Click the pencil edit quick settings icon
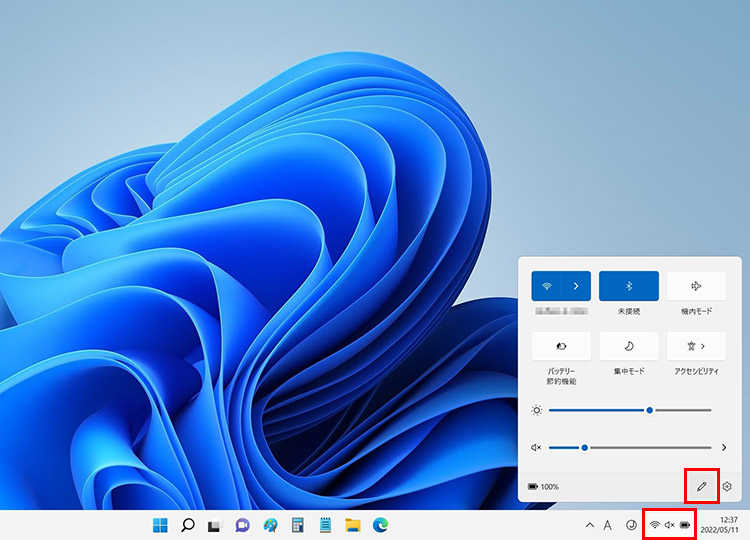Screen dimensions: 750x540 pos(702,486)
